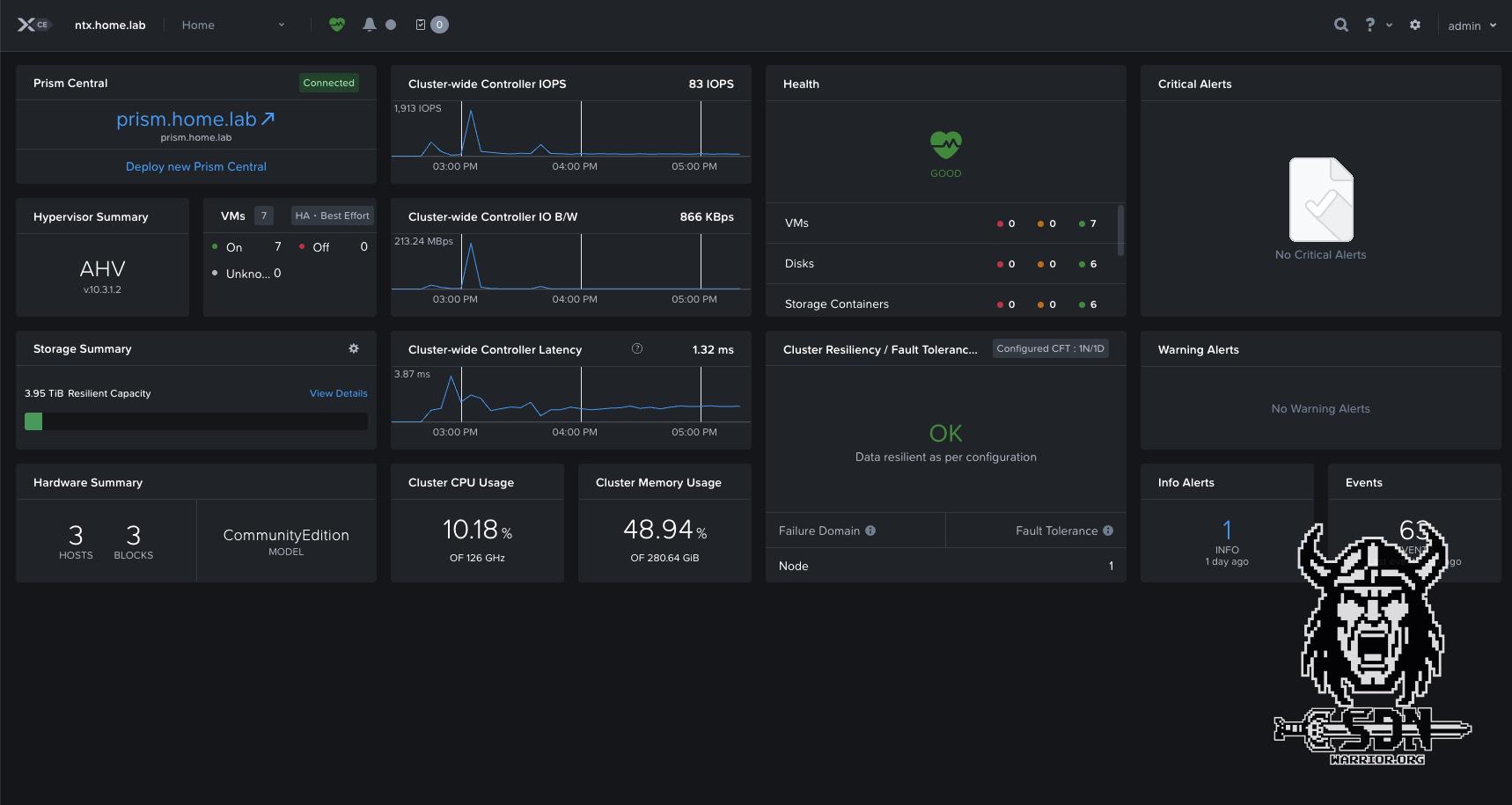This screenshot has width=1512, height=805.
Task: Open the settings gear in top bar
Action: [1414, 25]
